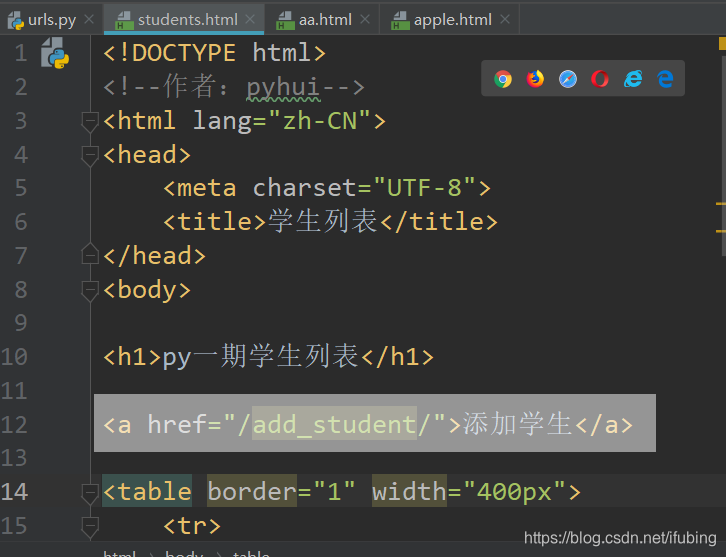Click the "UTF-8" charset value
This screenshot has height=557, width=726.
[425, 188]
